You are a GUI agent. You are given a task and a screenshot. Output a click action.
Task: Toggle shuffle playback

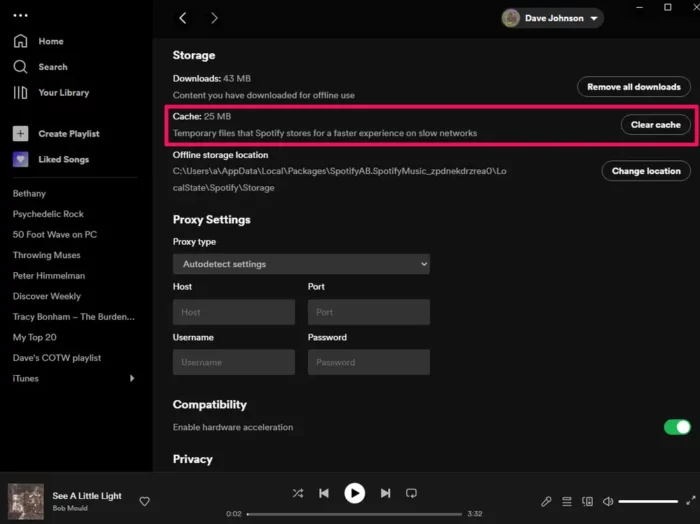point(298,493)
